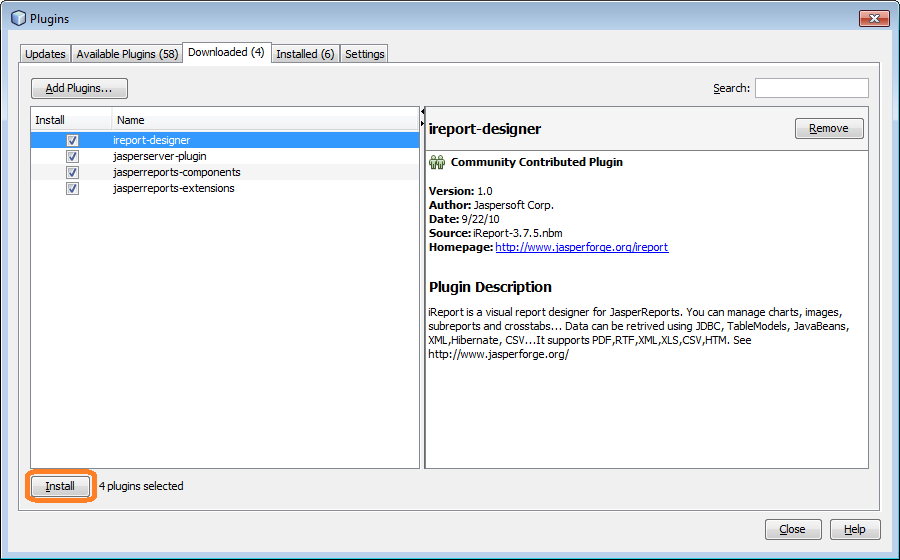Disable the jasperreports-extensions install checkbox

pos(72,189)
